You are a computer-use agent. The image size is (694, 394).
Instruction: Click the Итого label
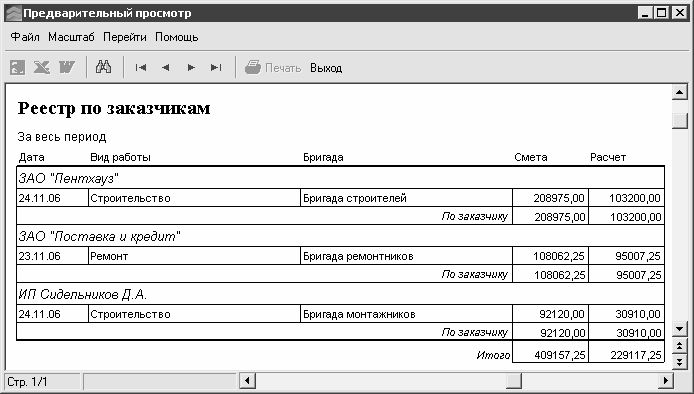tap(493, 355)
